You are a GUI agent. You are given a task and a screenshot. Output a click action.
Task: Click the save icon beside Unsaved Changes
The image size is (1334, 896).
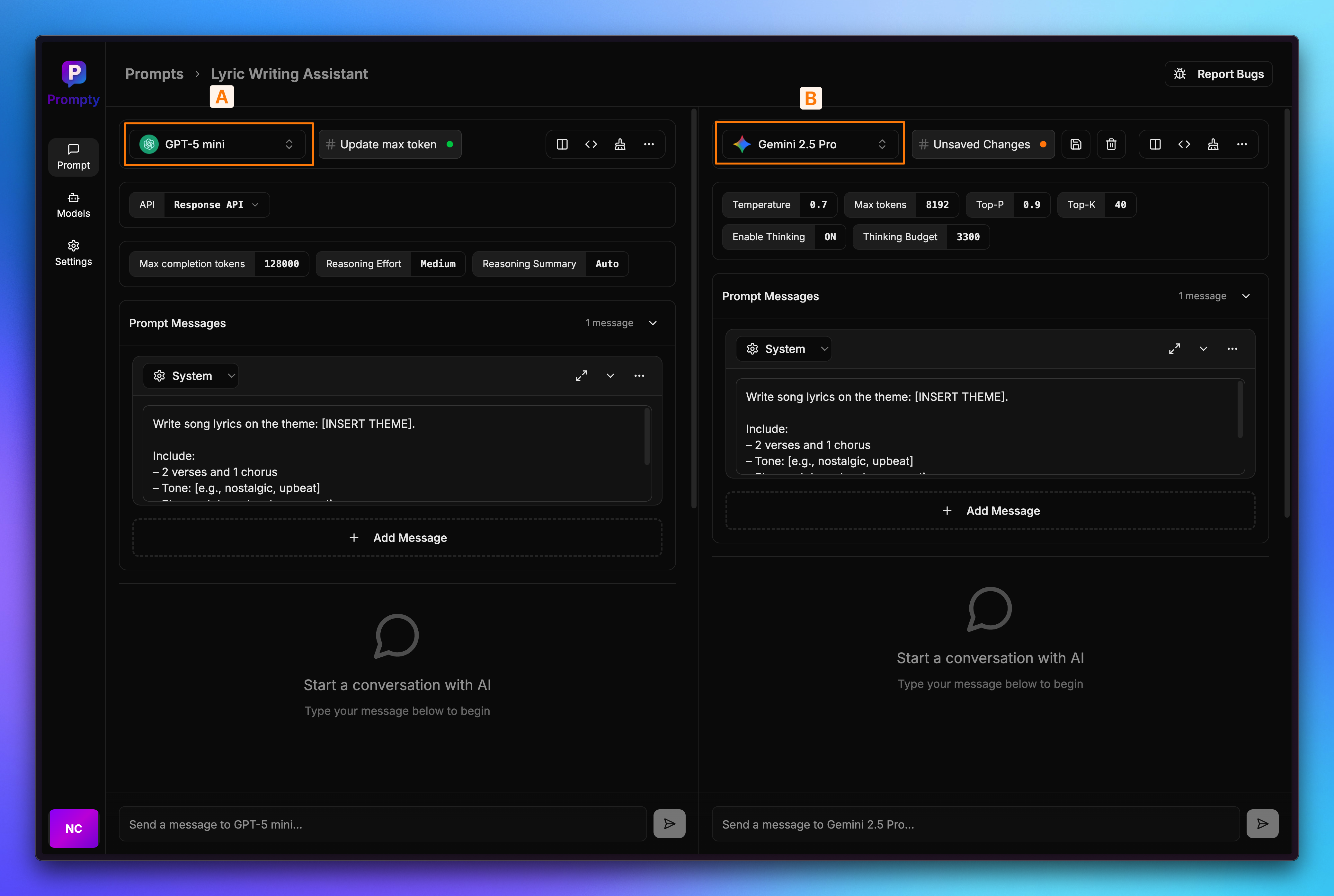1076,145
